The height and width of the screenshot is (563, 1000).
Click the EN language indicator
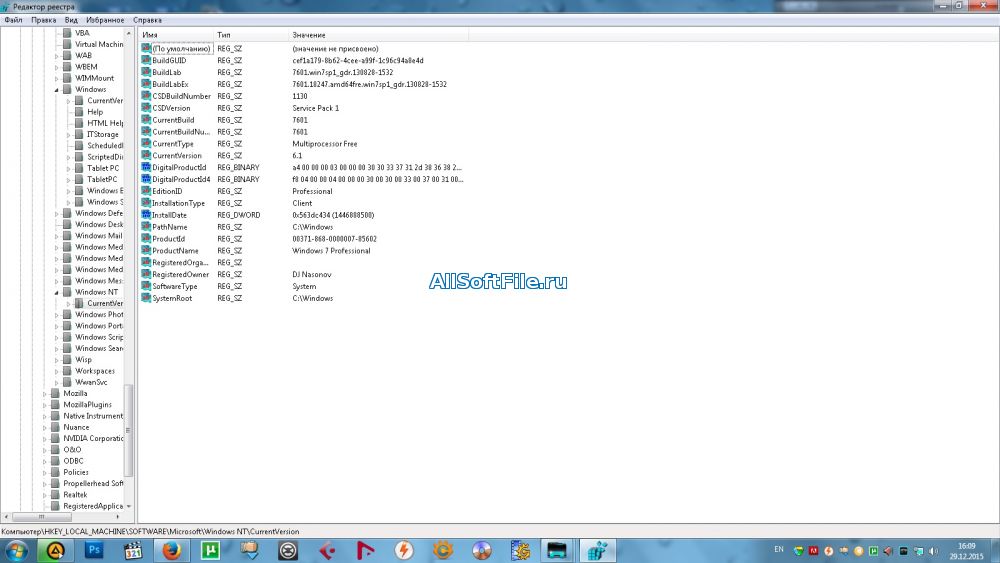pos(779,550)
